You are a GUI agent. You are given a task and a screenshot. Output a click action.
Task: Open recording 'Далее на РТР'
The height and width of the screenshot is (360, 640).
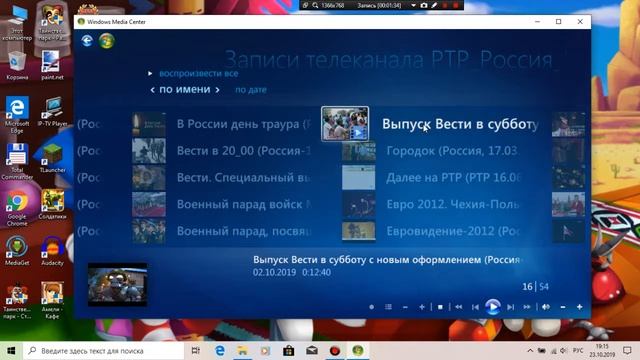coord(453,178)
